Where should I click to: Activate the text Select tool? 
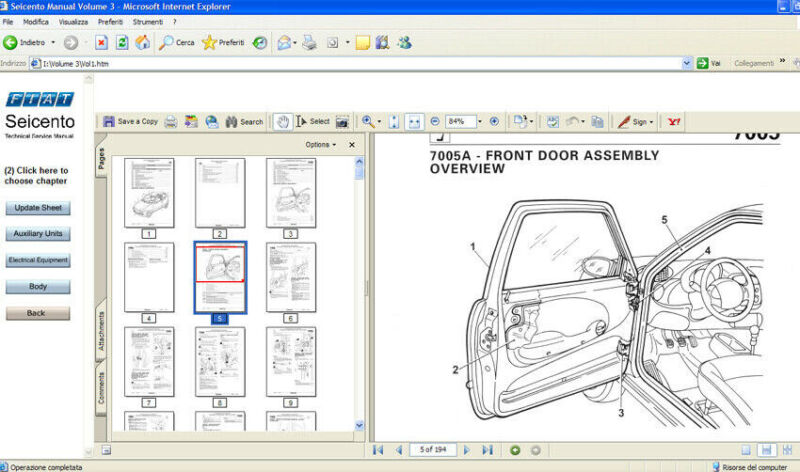(312, 121)
